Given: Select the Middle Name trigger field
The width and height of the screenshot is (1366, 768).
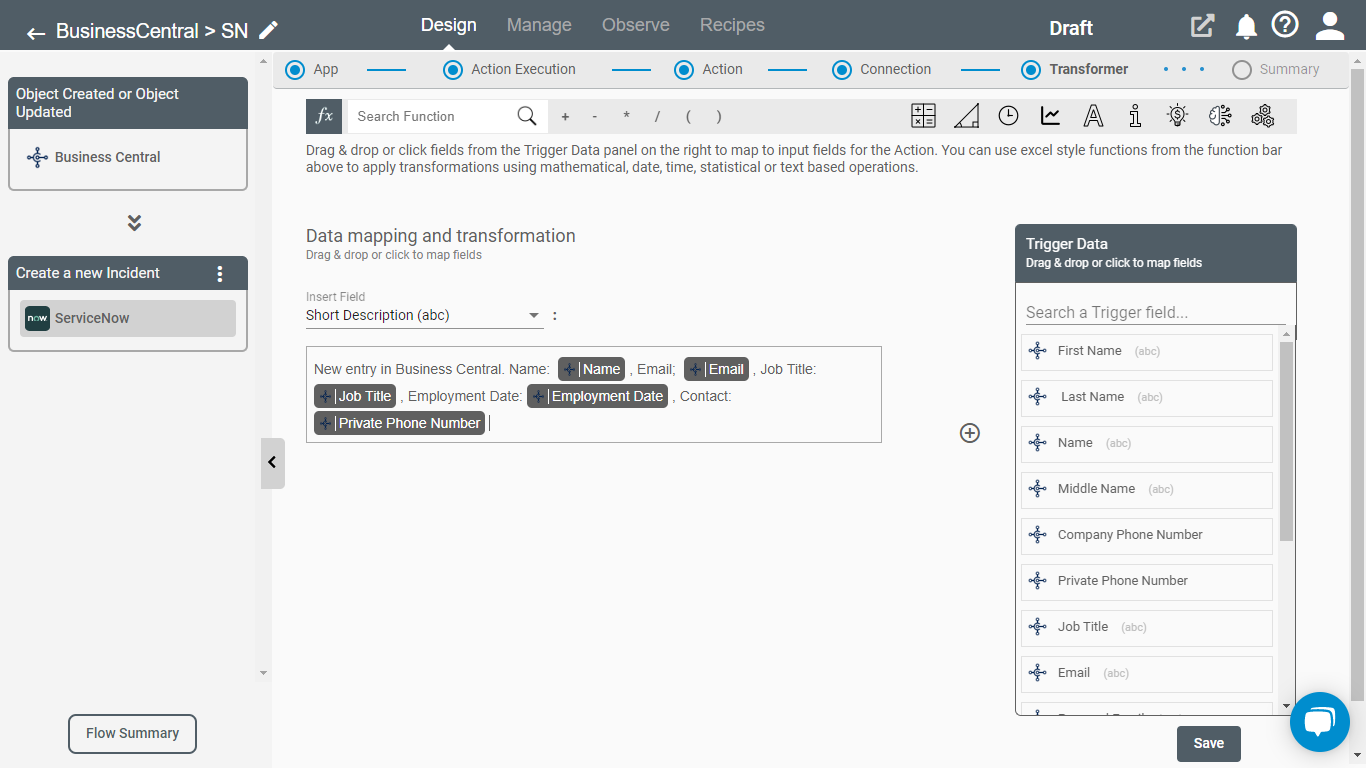Looking at the screenshot, I should pyautogui.click(x=1147, y=489).
